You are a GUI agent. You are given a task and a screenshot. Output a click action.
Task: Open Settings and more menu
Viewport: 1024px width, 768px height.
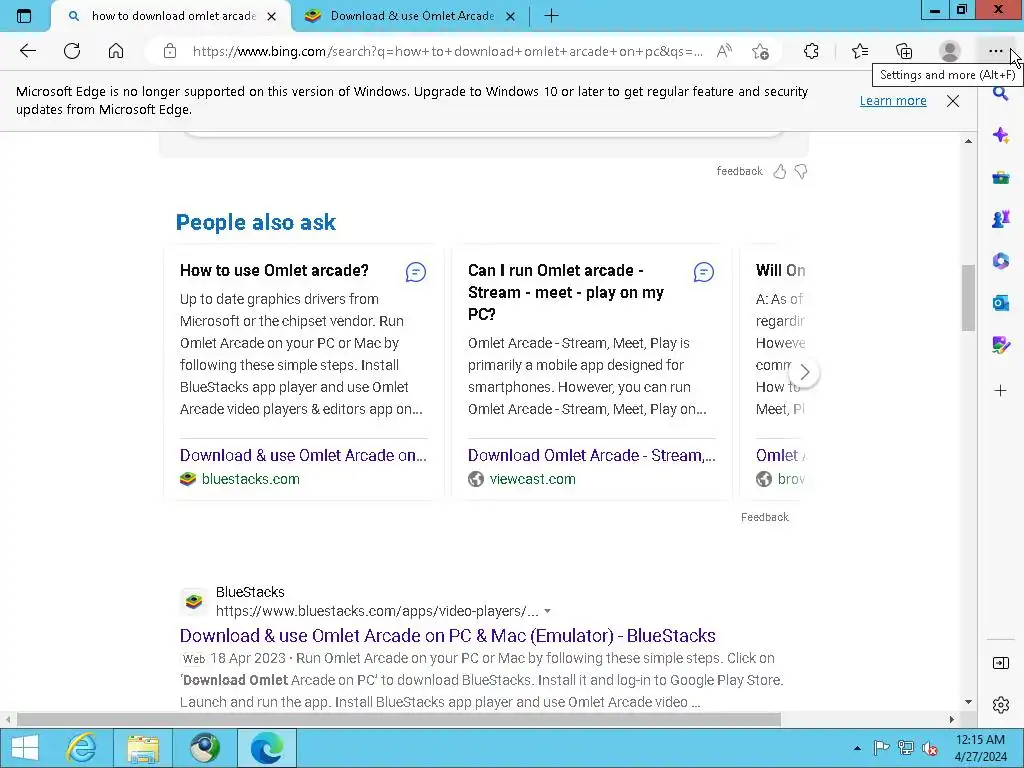coord(995,51)
